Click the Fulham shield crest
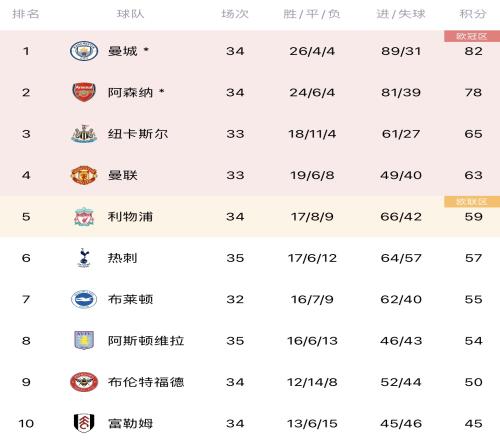500x440 pixels. pyautogui.click(x=84, y=423)
